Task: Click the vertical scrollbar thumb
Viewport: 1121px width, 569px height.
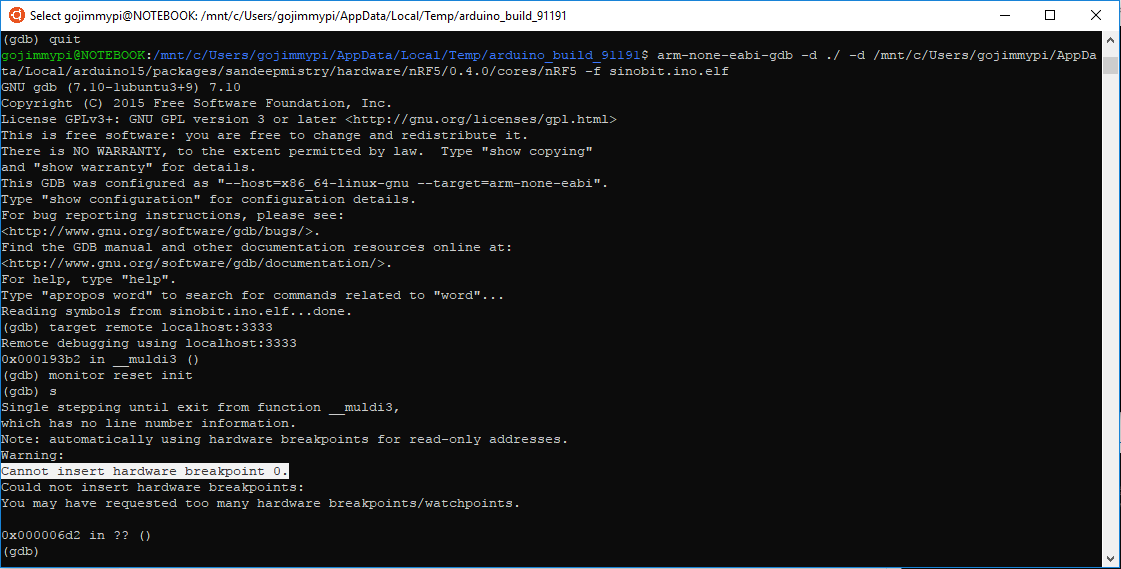Action: pyautogui.click(x=1110, y=65)
